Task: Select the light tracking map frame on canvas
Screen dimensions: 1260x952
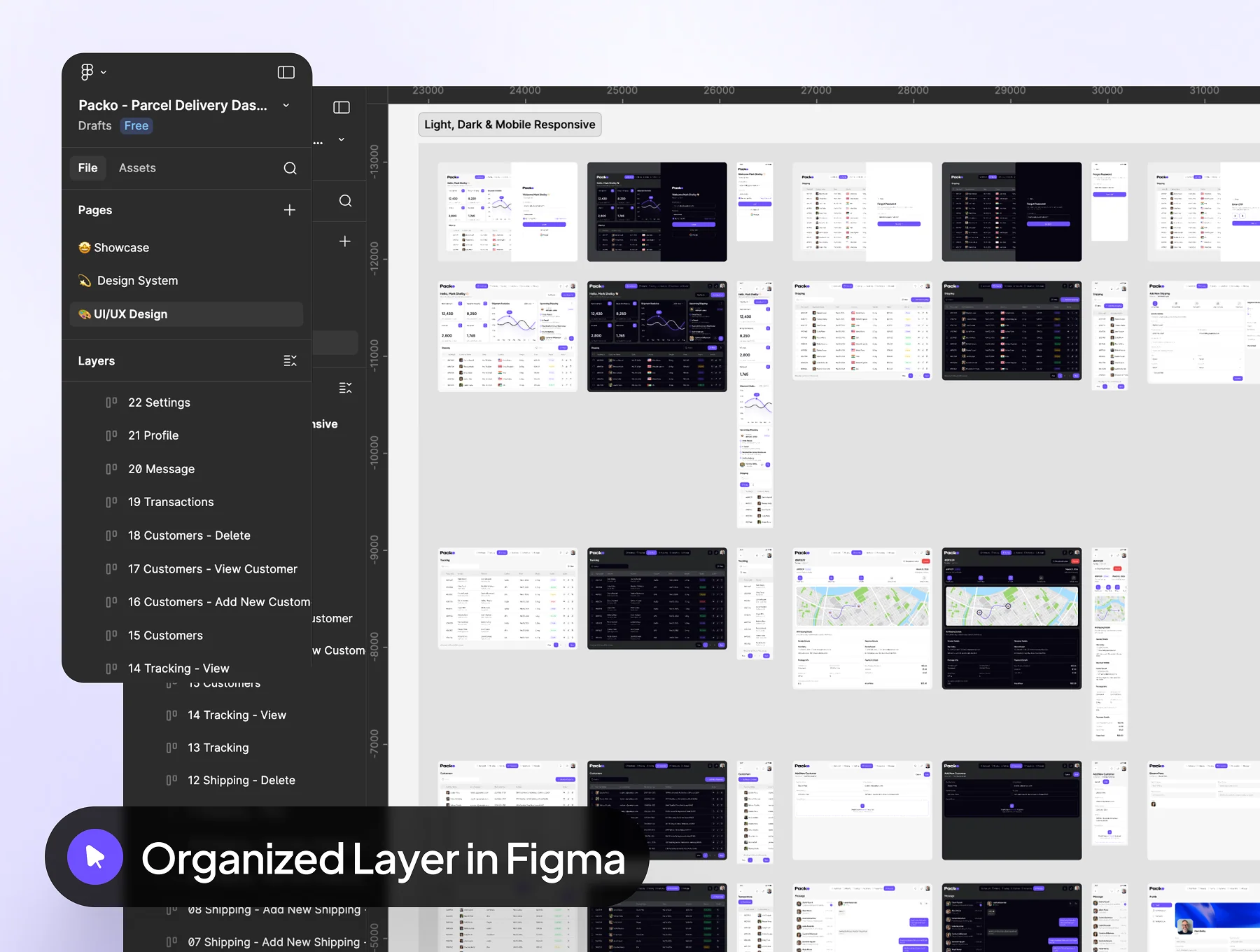Action: click(862, 618)
